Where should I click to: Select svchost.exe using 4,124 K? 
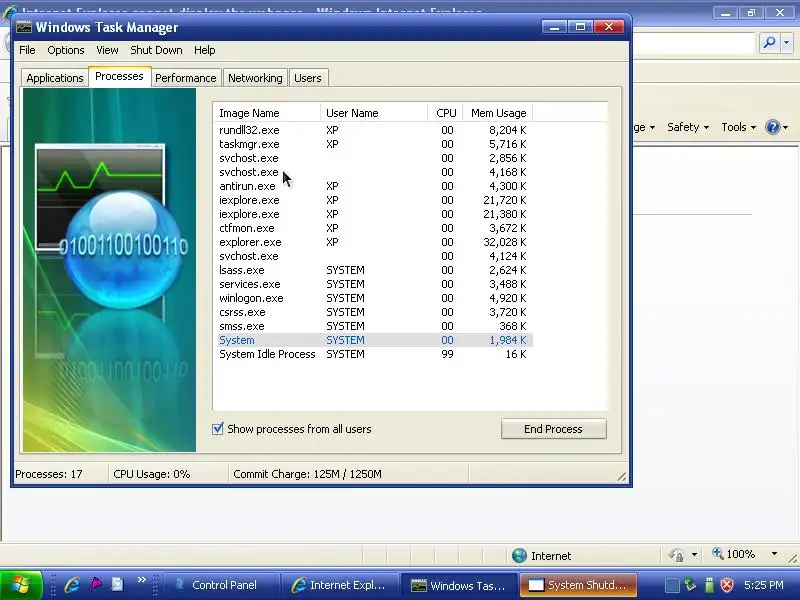click(375, 256)
